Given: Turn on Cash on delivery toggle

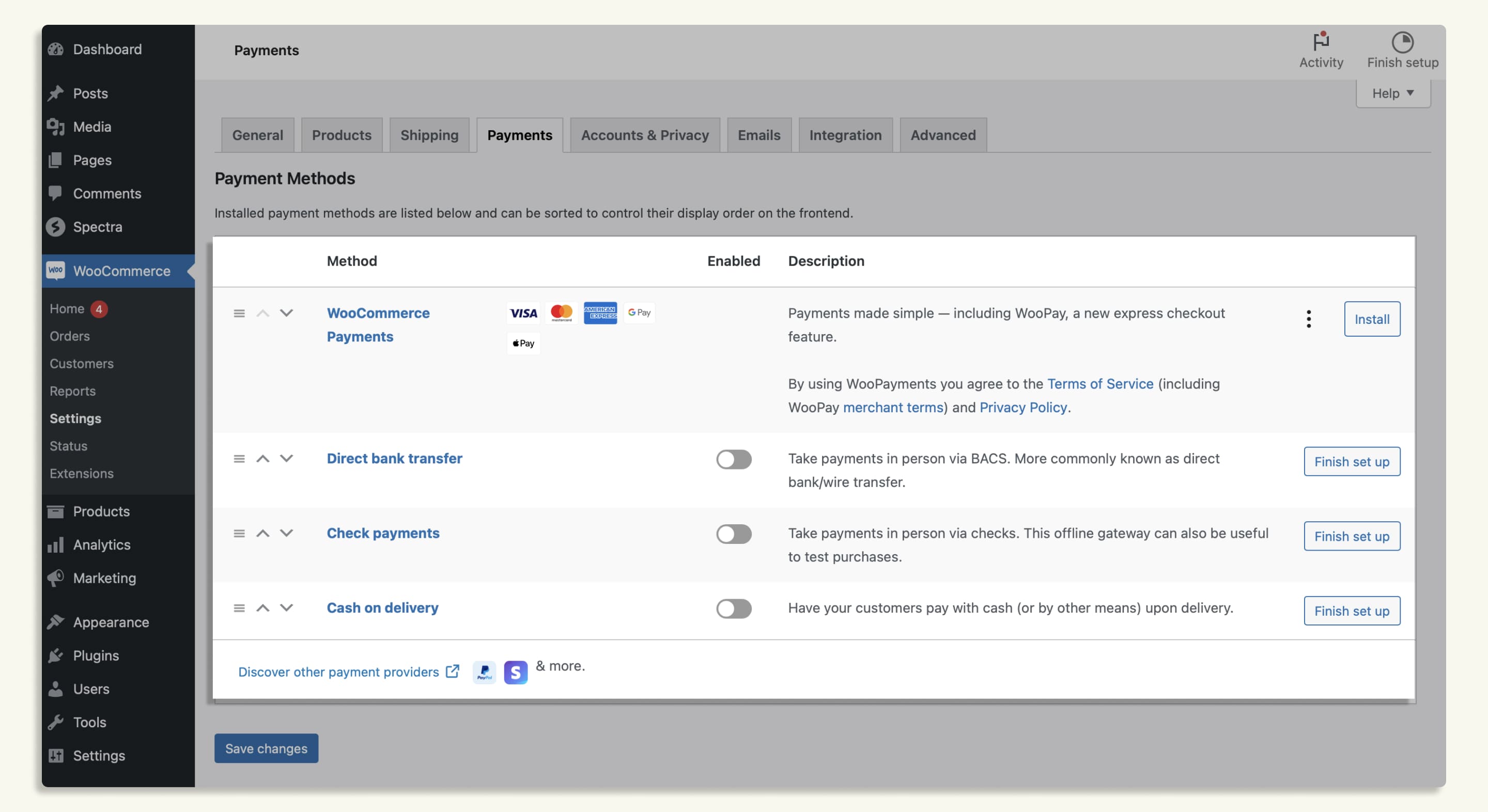Looking at the screenshot, I should click(734, 608).
